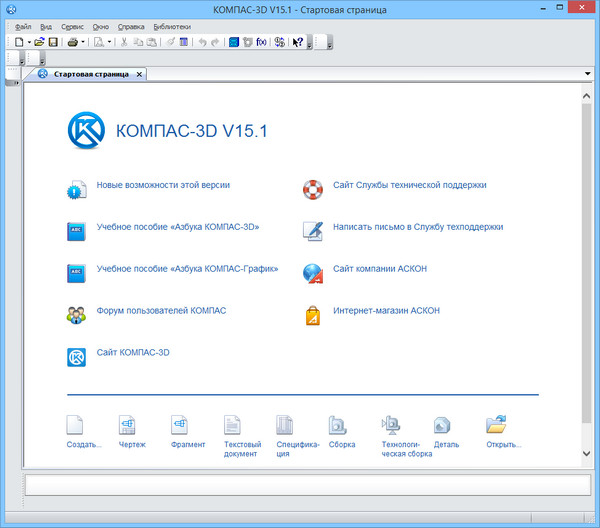
Task: Click the context help arrow-question icon
Action: pyautogui.click(x=297, y=42)
